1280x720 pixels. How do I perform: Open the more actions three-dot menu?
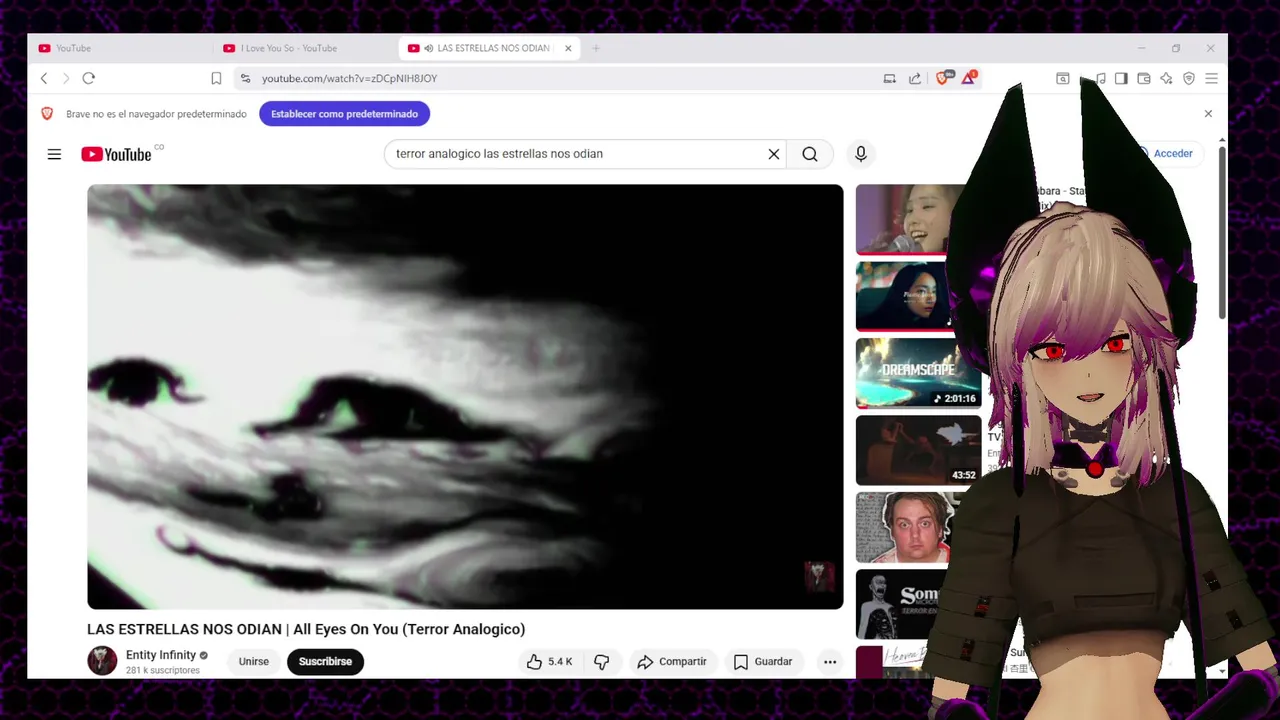click(830, 661)
